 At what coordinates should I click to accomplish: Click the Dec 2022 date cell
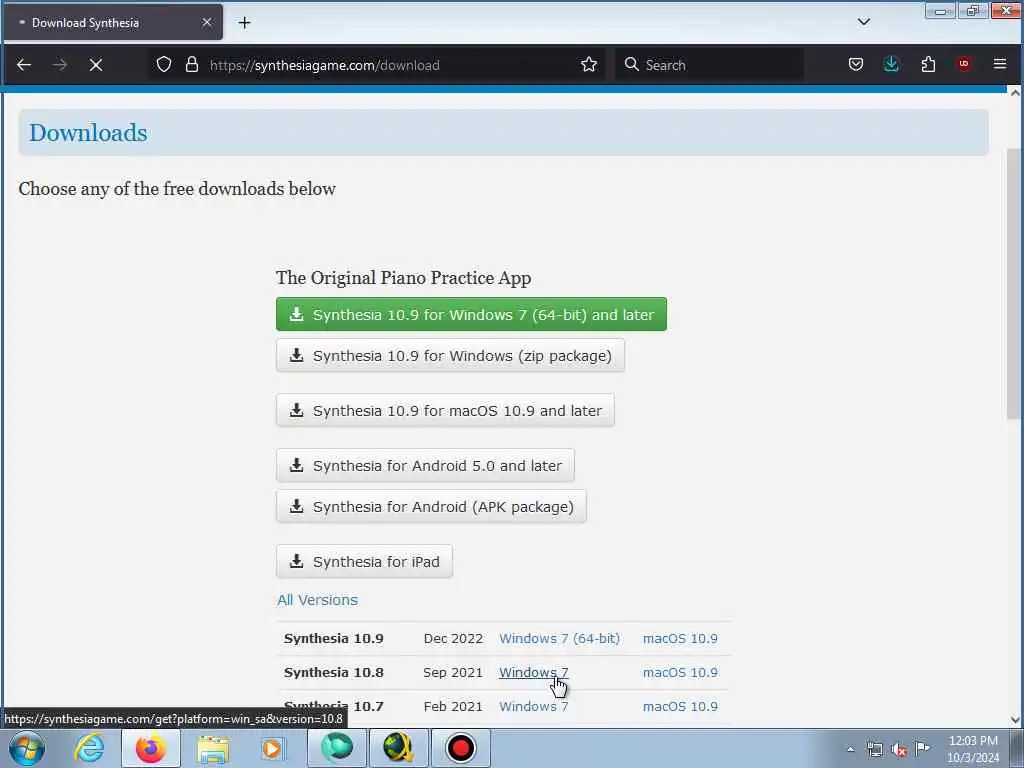[453, 639]
